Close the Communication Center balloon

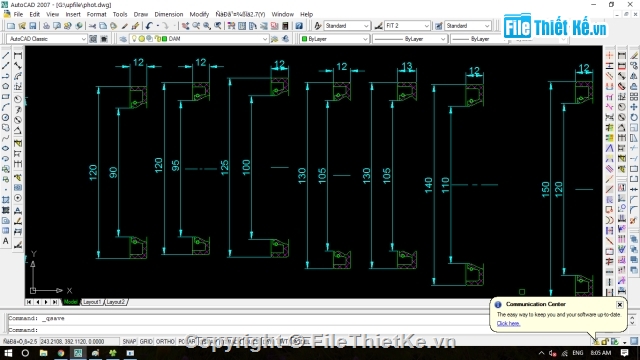pyautogui.click(x=620, y=304)
